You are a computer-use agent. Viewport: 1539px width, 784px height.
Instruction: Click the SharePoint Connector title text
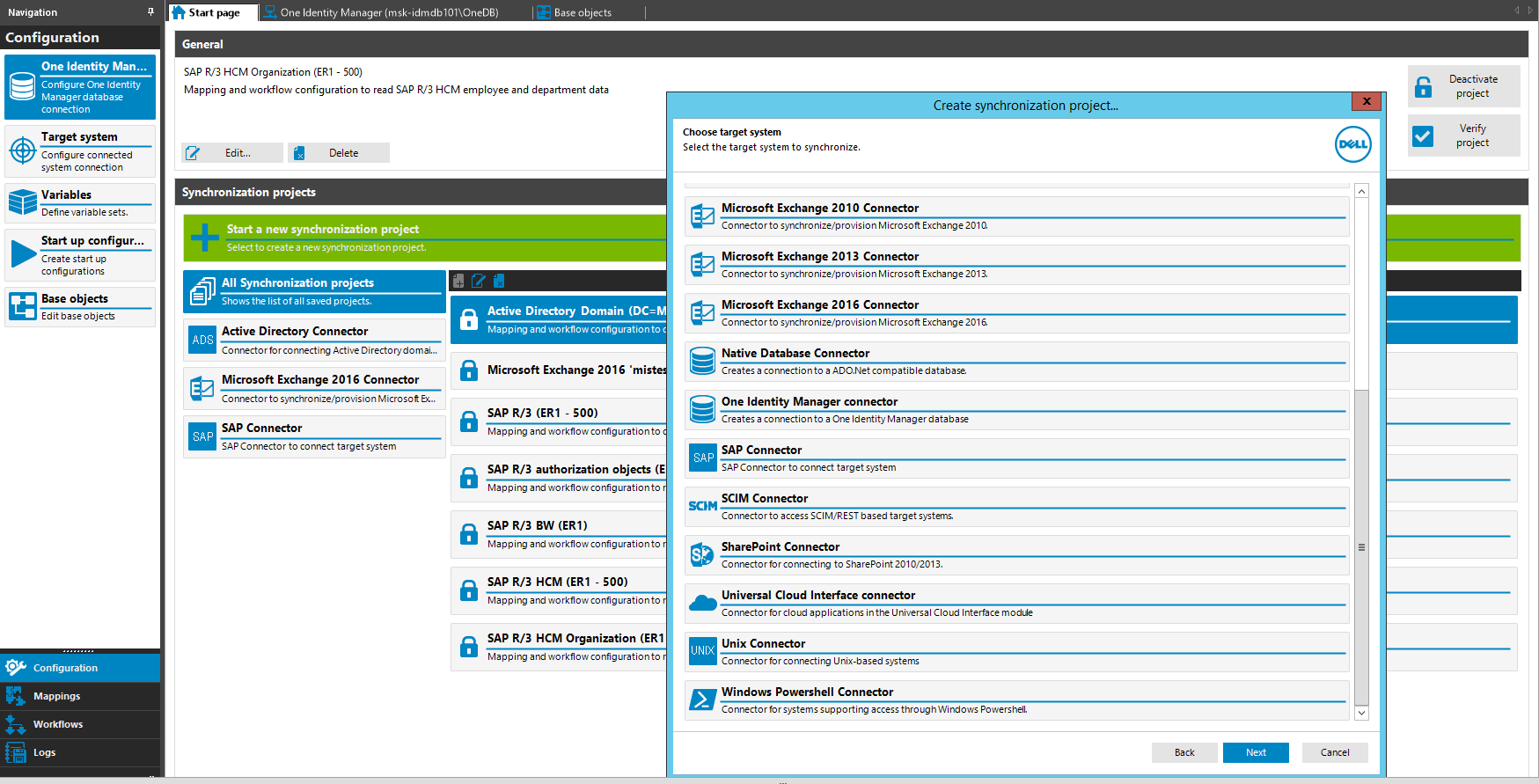click(x=780, y=546)
